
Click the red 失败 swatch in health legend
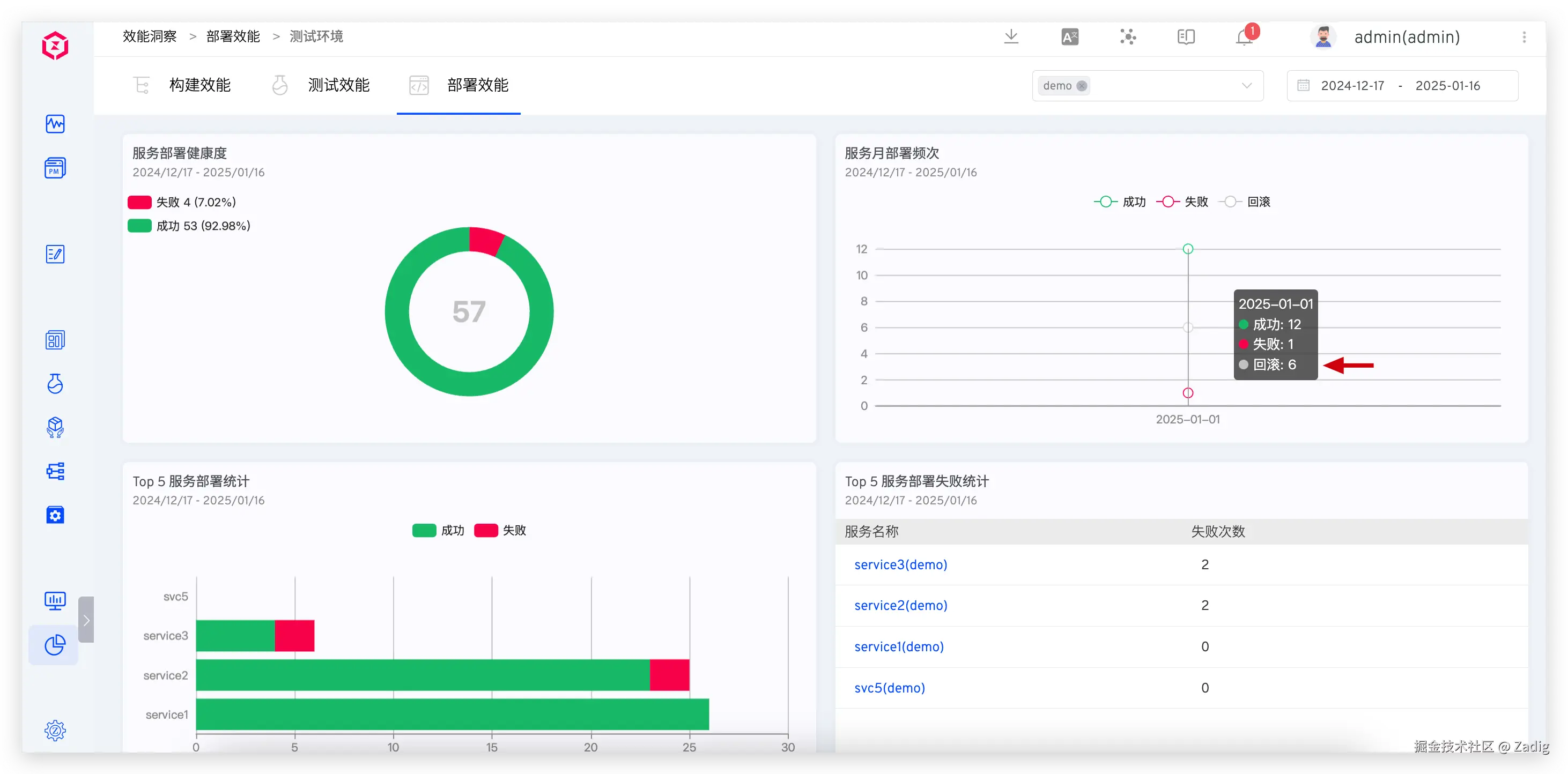click(139, 202)
